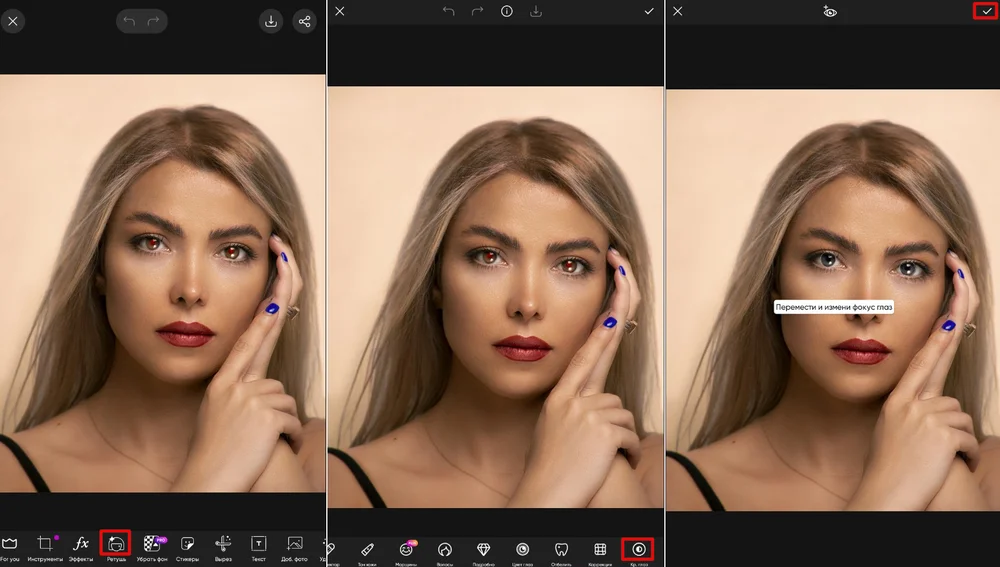This screenshot has height=567, width=1000.
Task: Select the Ретушь retouch tool
Action: (x=116, y=547)
